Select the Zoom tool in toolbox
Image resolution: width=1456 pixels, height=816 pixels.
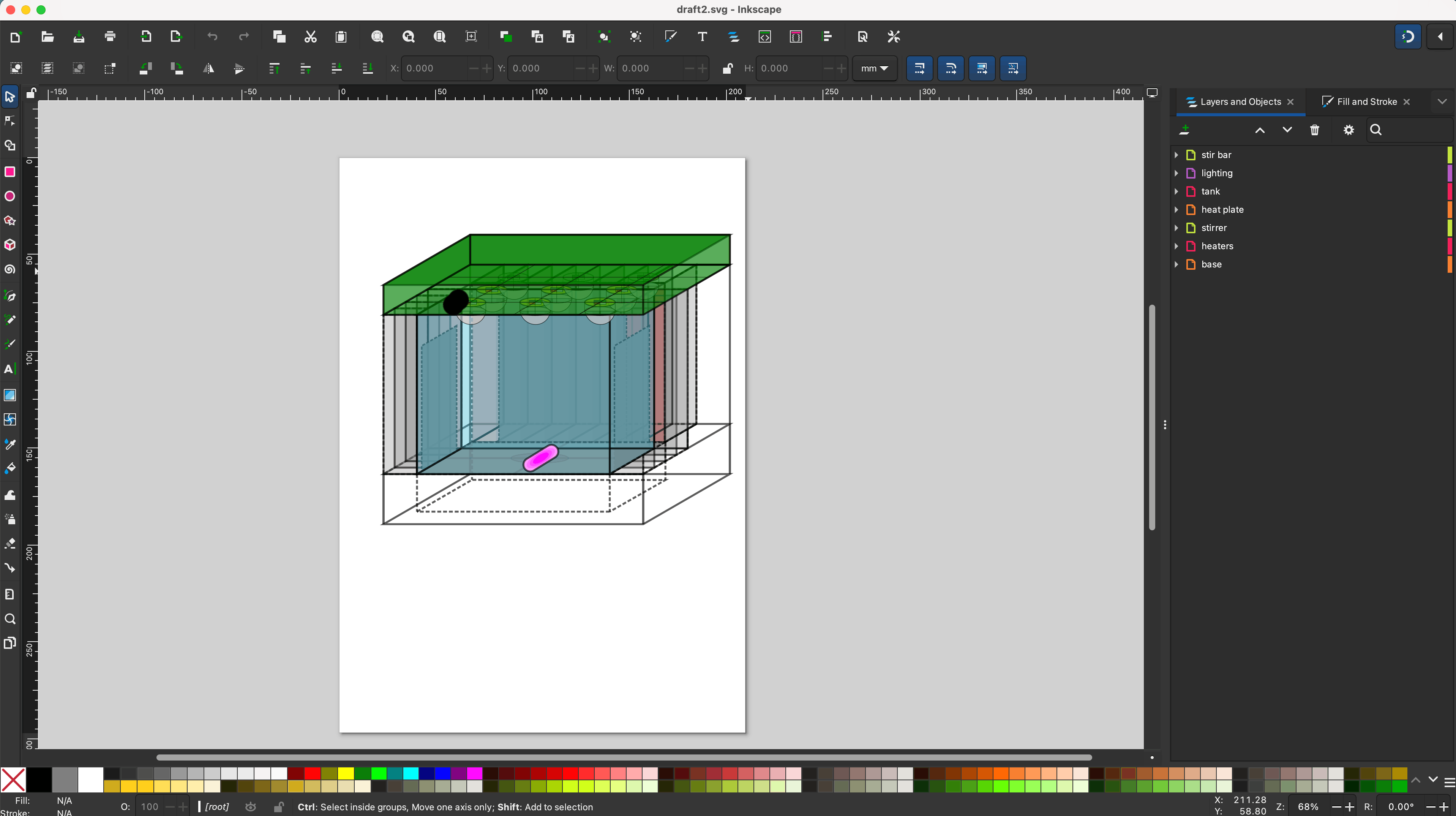tap(9, 618)
